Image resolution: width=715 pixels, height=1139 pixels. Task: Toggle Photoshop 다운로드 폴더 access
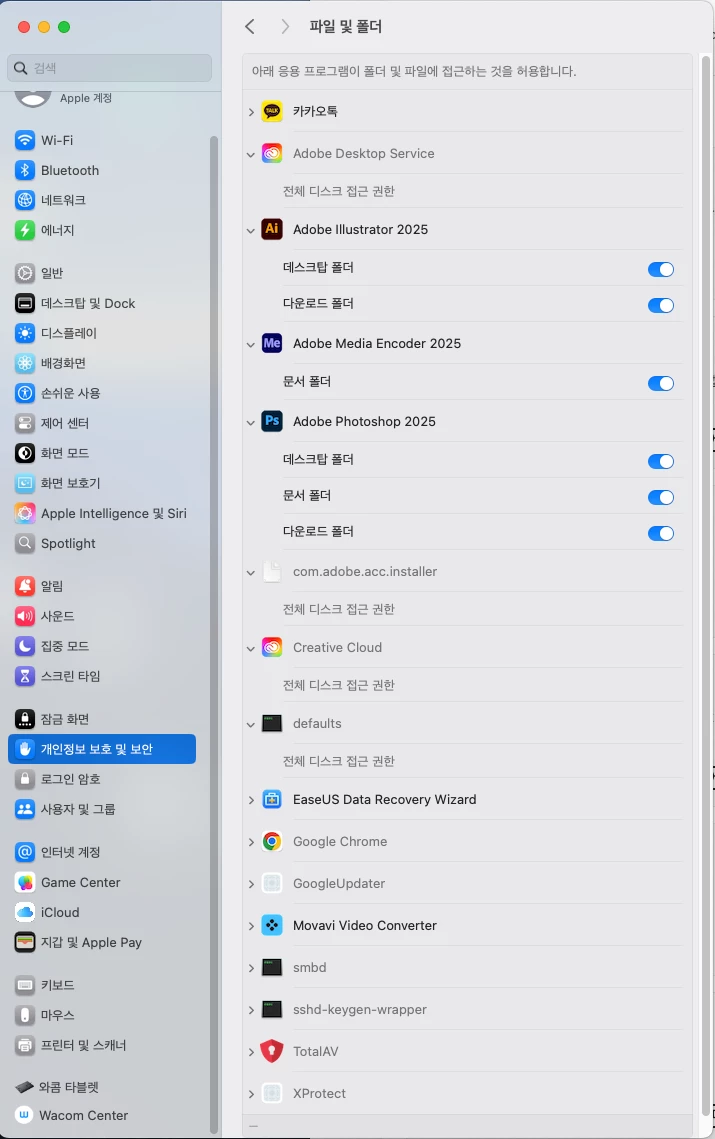(x=661, y=533)
